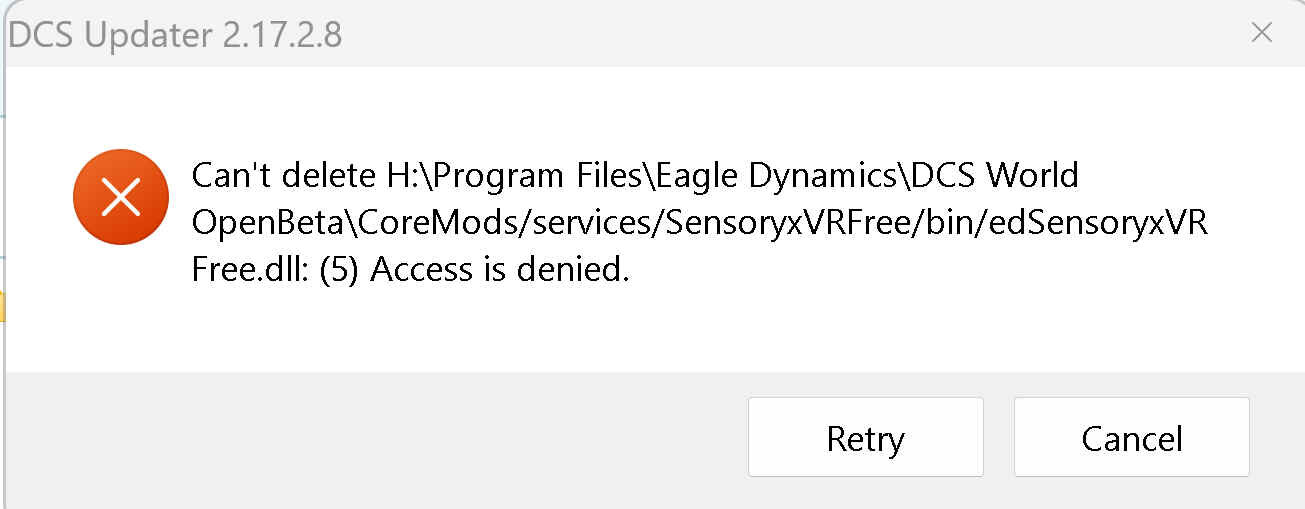Click the empty gray footer beside Retry
Viewport: 1305px width, 509px height.
pos(375,437)
